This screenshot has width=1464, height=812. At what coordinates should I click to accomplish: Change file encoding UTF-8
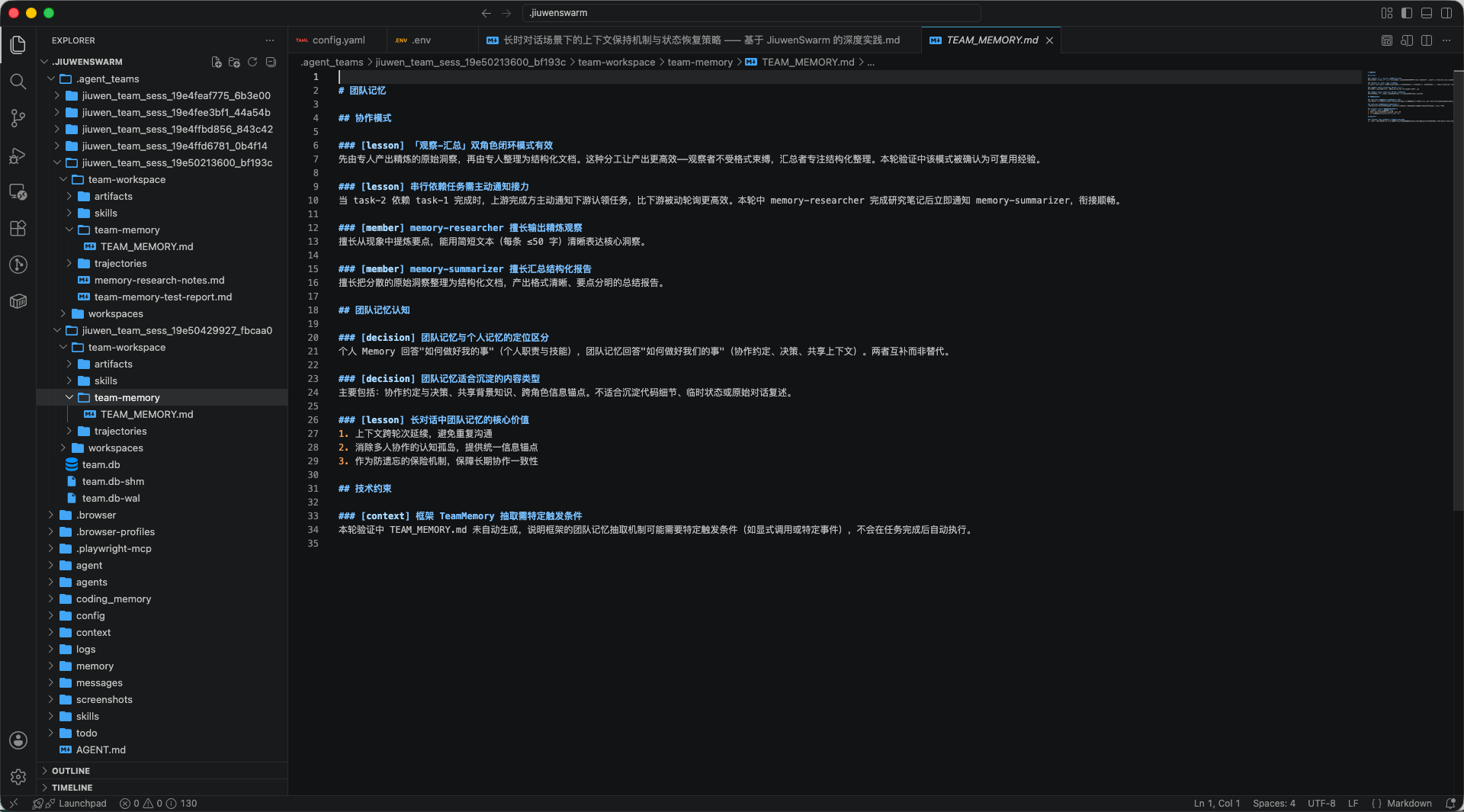tap(1321, 804)
